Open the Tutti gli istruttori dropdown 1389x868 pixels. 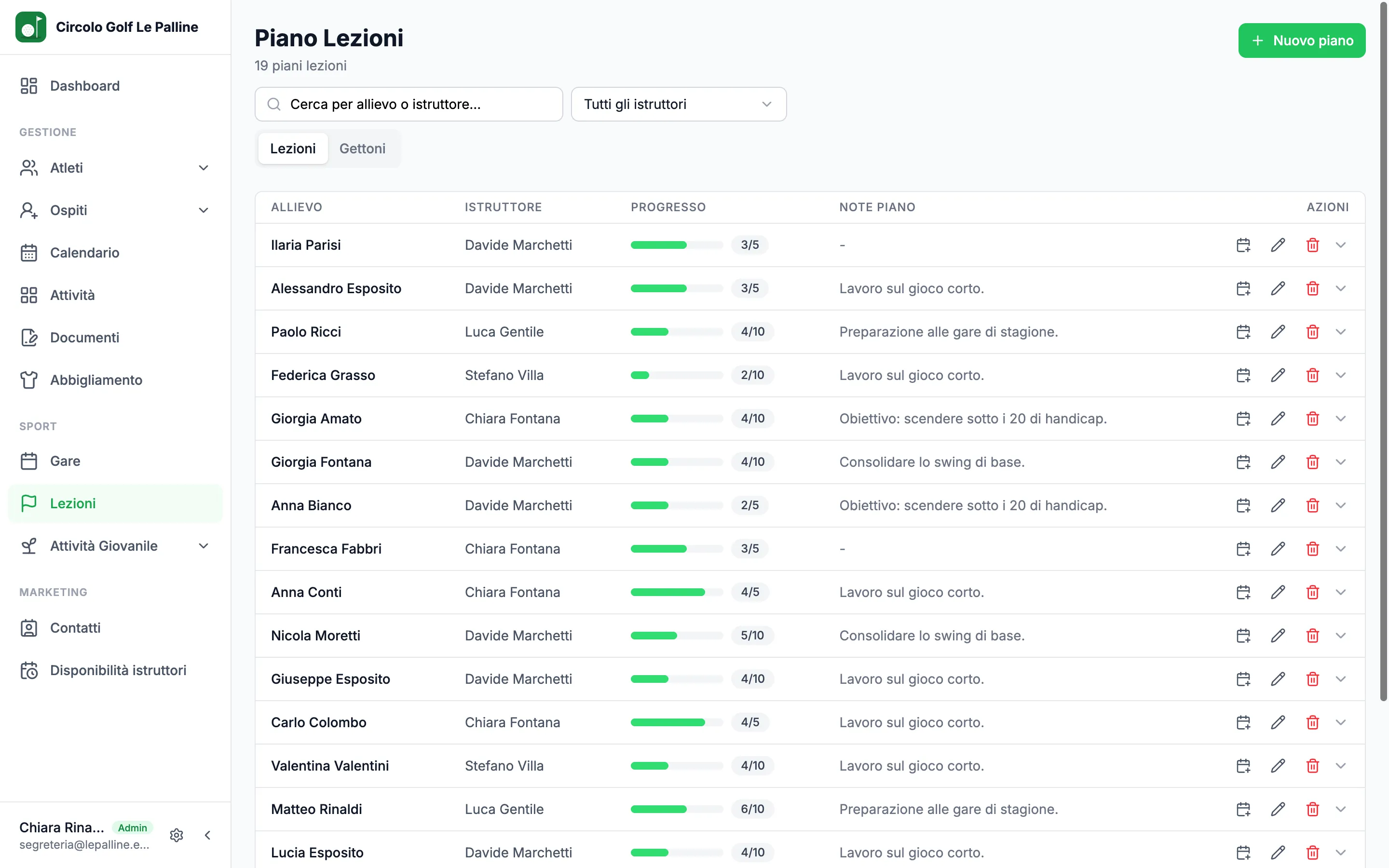(679, 104)
